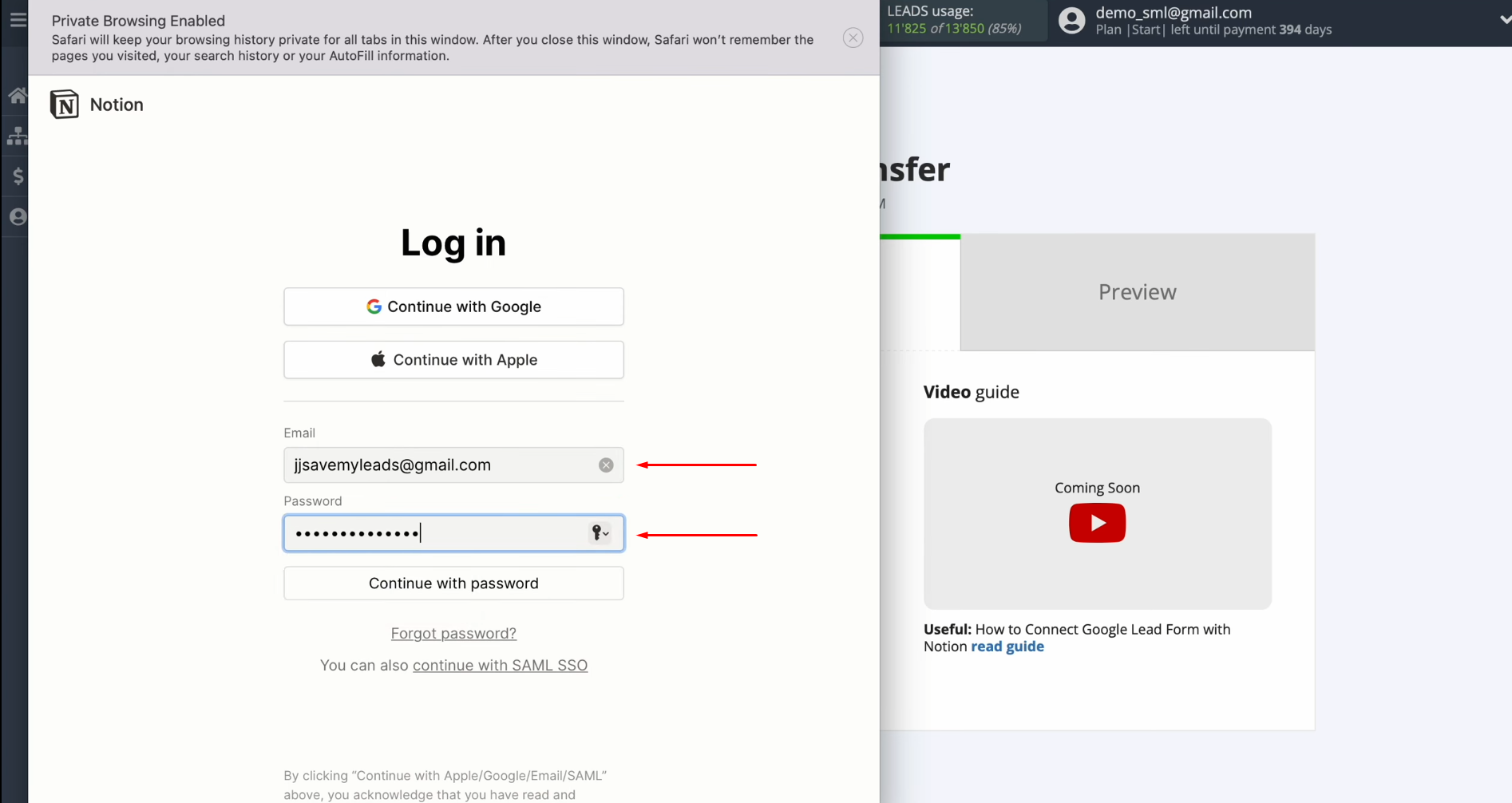This screenshot has width=1512, height=803.
Task: Click the account avatar icon in header
Action: coord(1071,21)
